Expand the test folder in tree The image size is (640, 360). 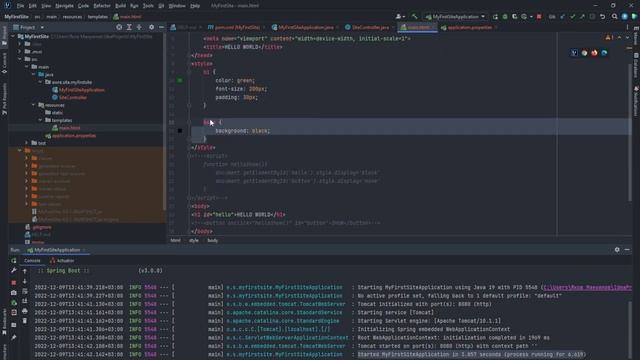click(x=27, y=143)
